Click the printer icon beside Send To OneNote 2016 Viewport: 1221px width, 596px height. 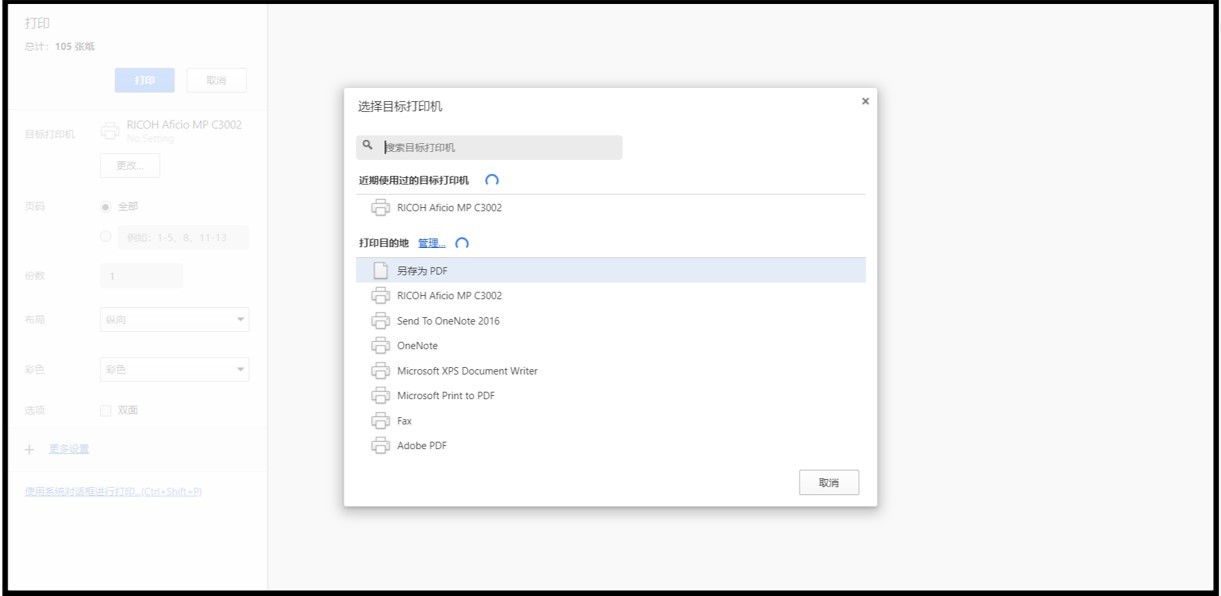pyautogui.click(x=381, y=321)
